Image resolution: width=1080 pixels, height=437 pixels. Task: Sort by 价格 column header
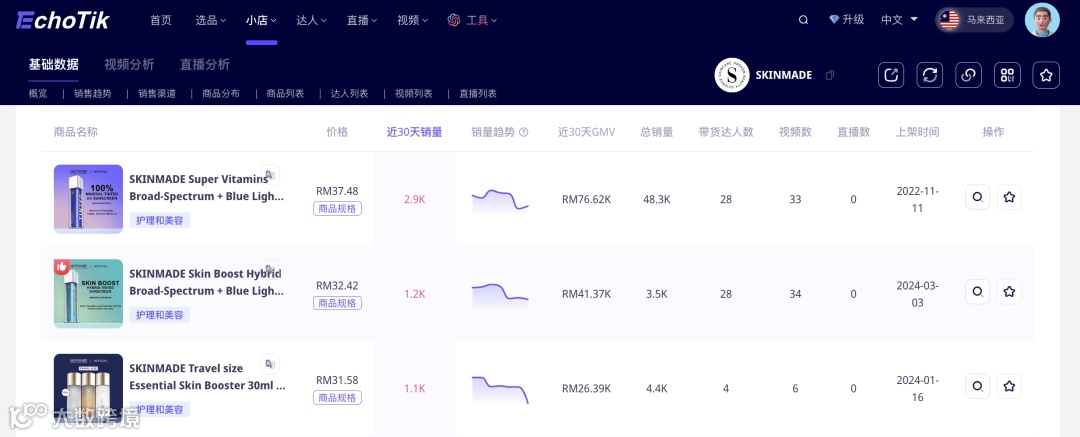point(338,132)
